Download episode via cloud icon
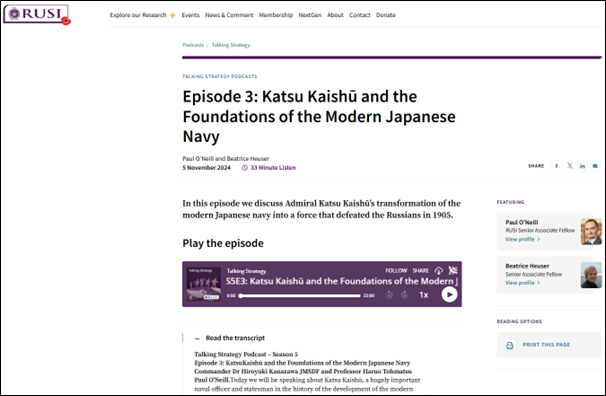Viewport: 606px width, 396px height. (x=438, y=270)
